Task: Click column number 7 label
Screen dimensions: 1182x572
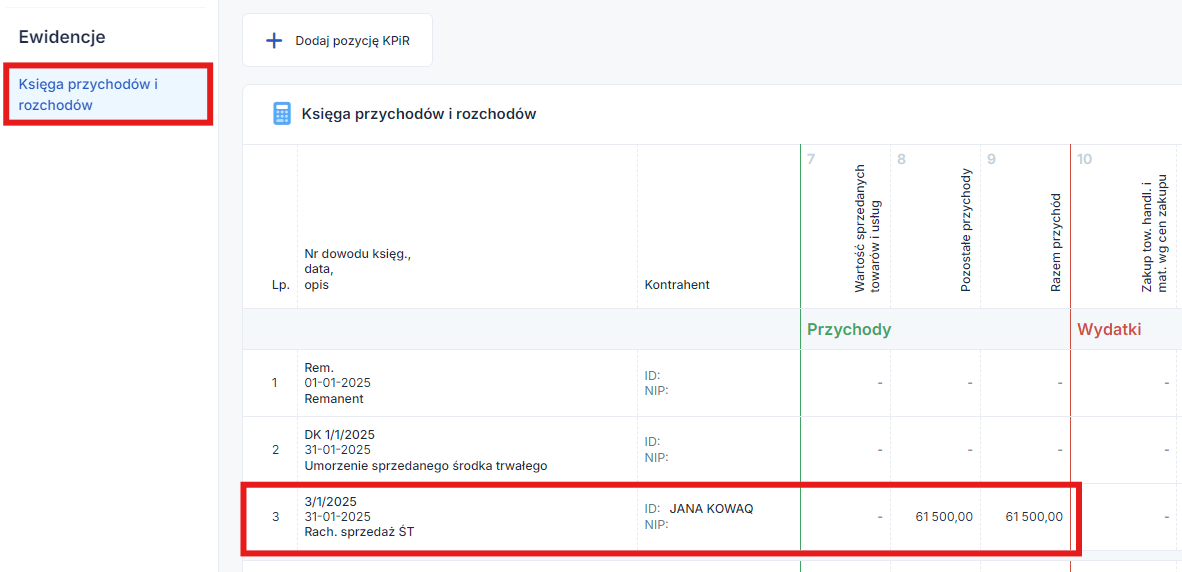Action: pyautogui.click(x=811, y=159)
